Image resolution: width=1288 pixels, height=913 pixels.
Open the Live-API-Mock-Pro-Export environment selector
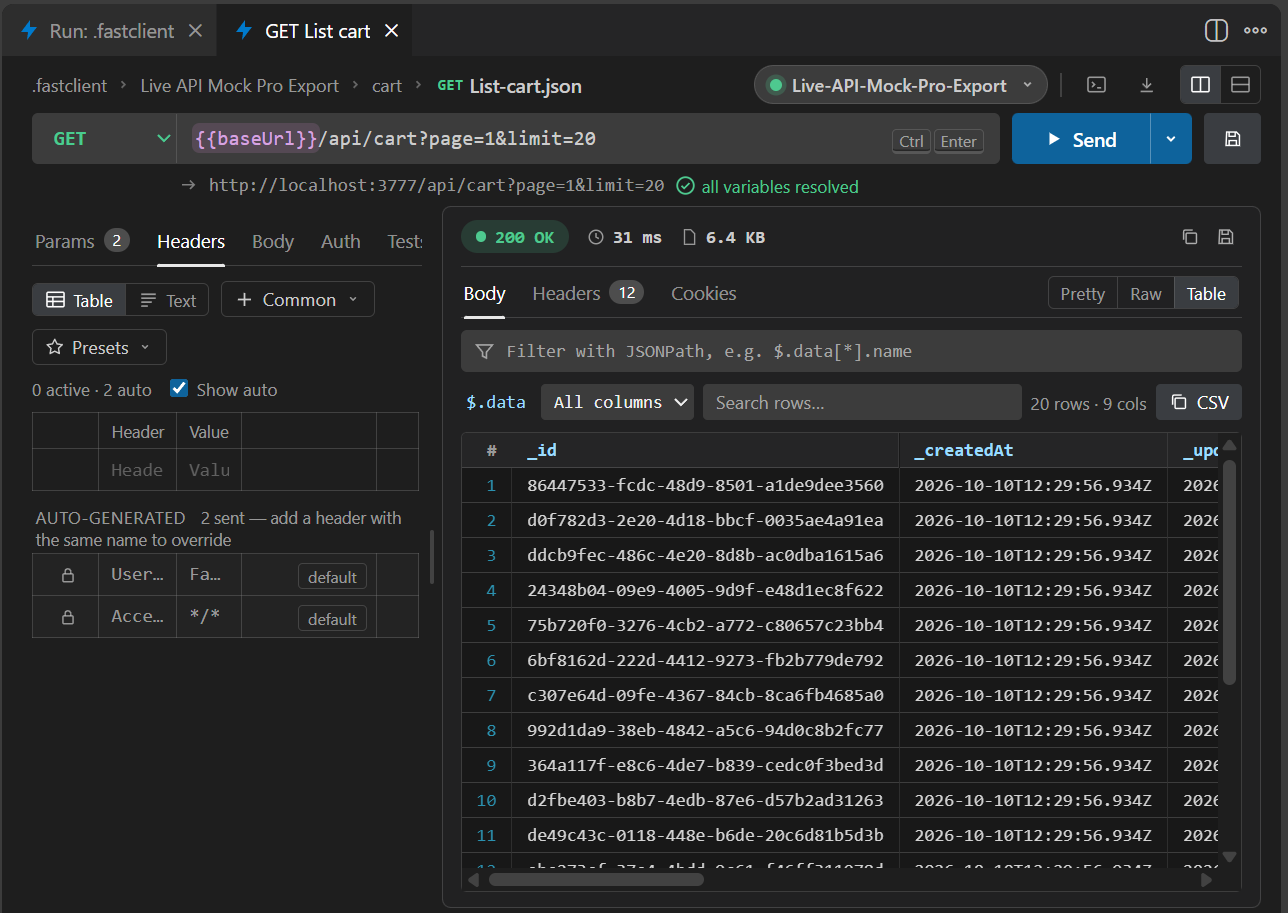pyautogui.click(x=900, y=85)
